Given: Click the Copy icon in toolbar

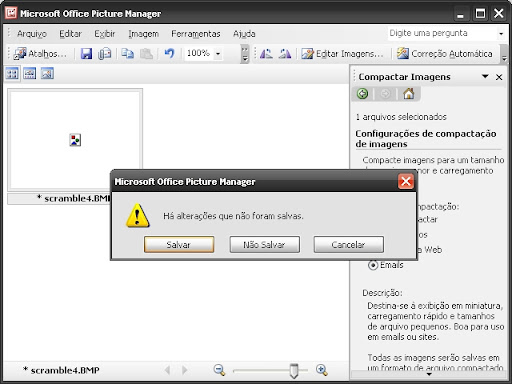Looking at the screenshot, I should click(x=127, y=54).
